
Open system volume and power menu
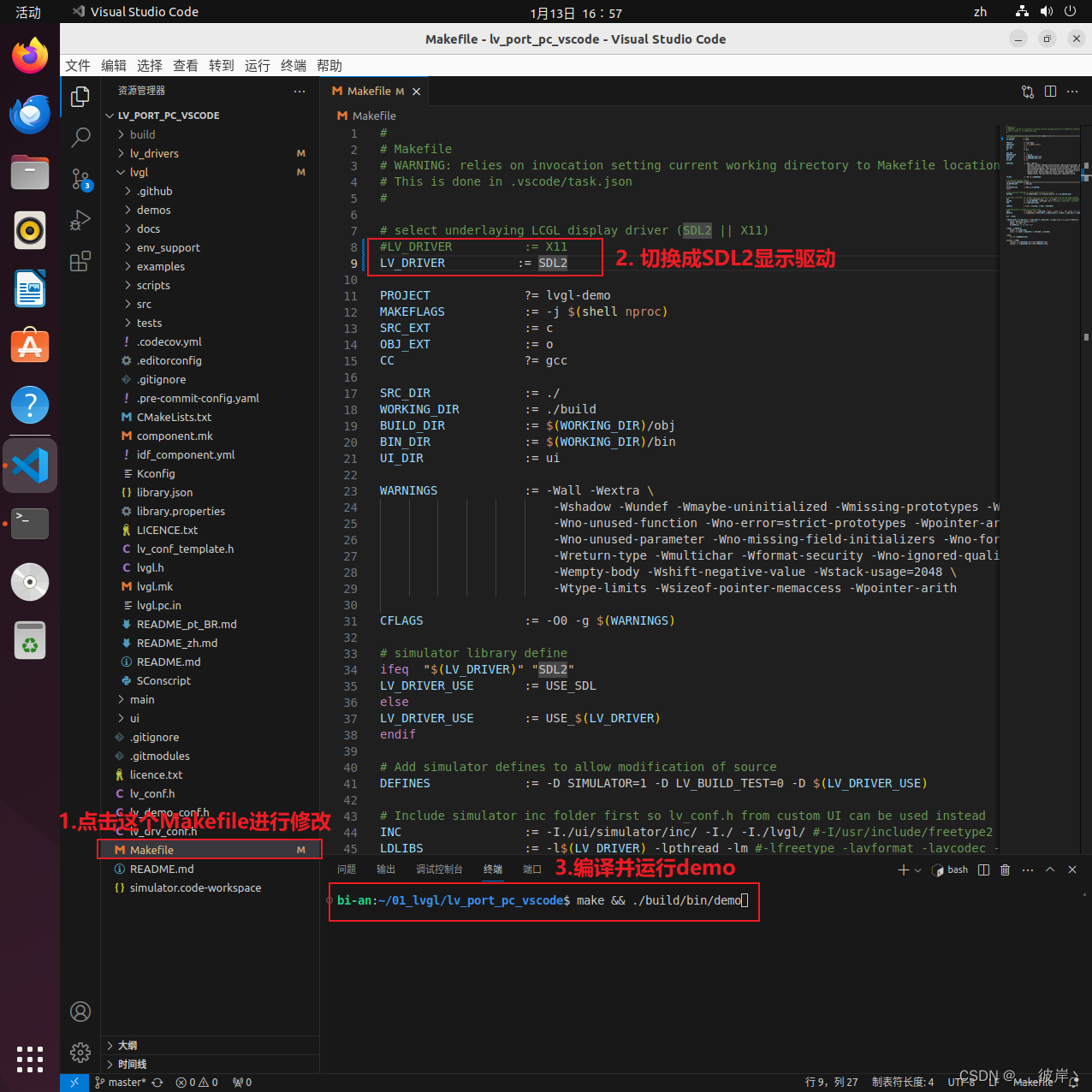pyautogui.click(x=1046, y=12)
